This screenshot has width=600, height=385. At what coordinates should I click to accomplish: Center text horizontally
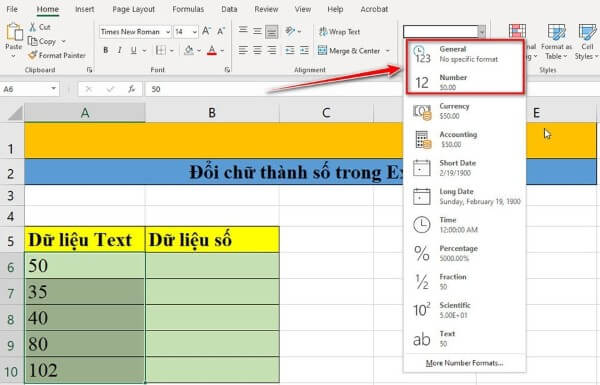tap(257, 50)
